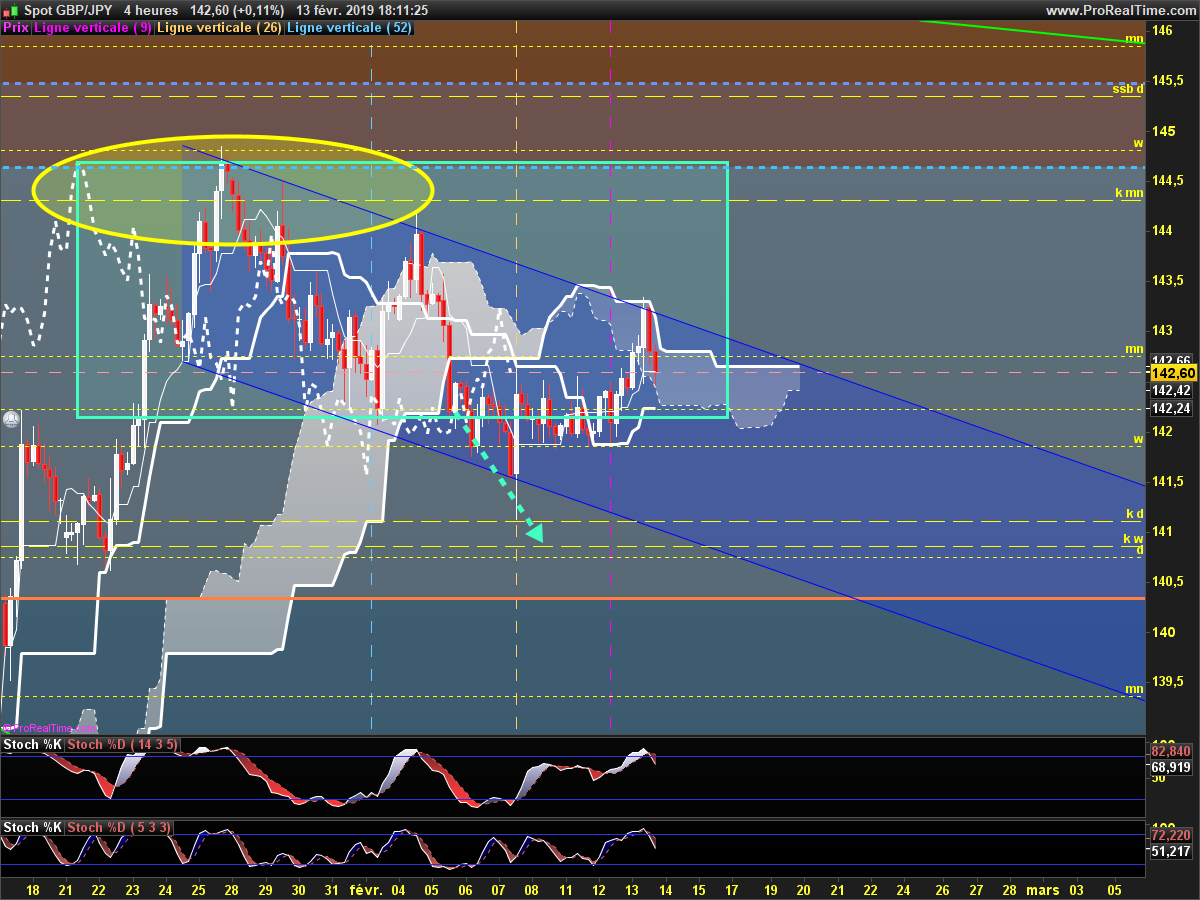Click the 144,5 level on price axis

pos(1166,181)
